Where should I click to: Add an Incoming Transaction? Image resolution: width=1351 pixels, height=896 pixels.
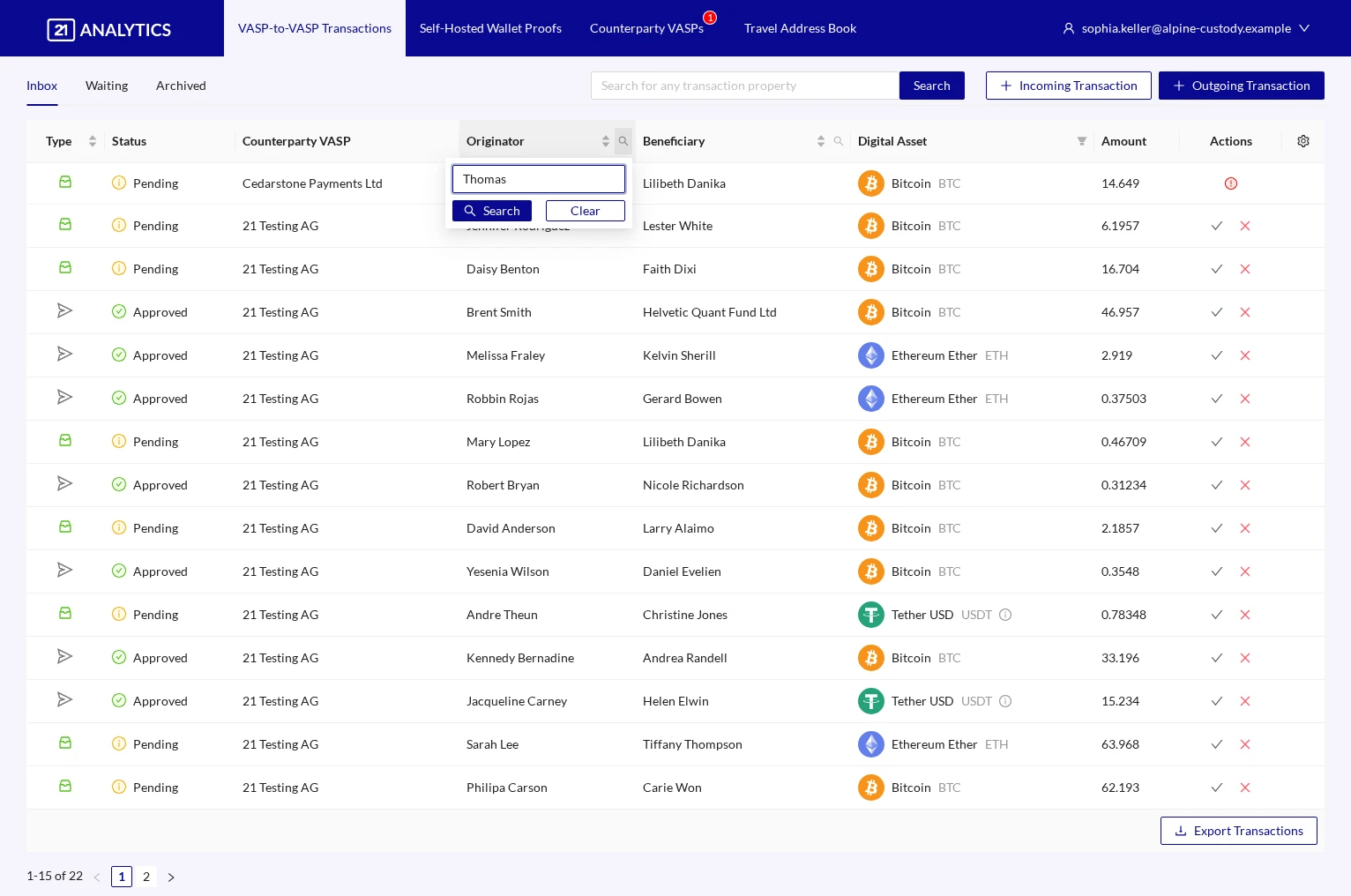[1069, 86]
